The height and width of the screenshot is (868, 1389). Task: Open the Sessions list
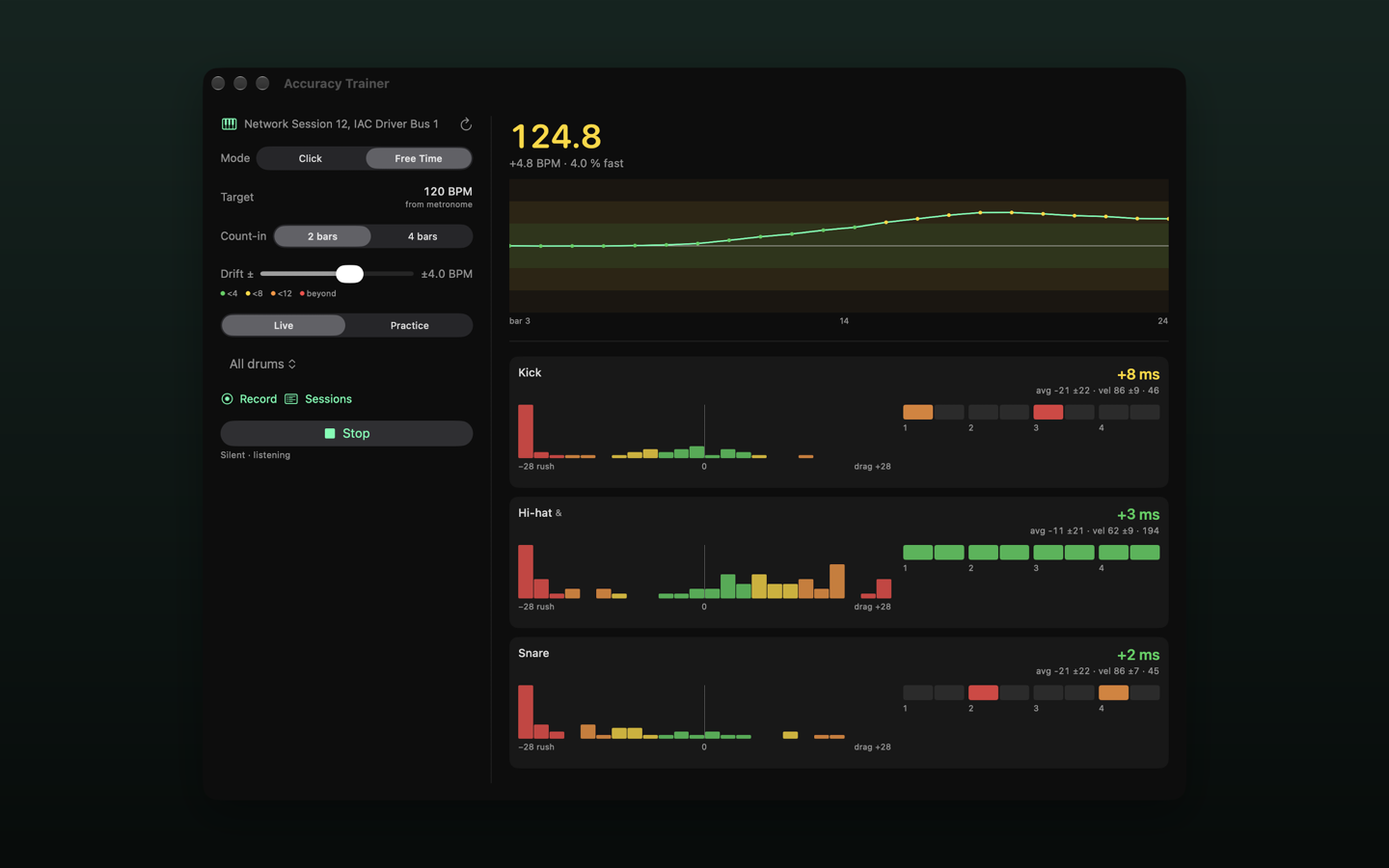coord(318,398)
